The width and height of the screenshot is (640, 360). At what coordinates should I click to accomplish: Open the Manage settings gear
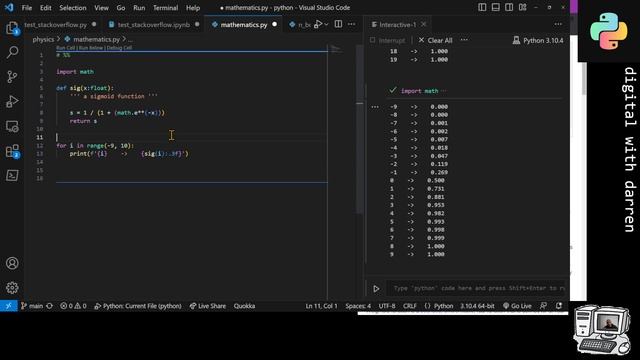pos(12,288)
